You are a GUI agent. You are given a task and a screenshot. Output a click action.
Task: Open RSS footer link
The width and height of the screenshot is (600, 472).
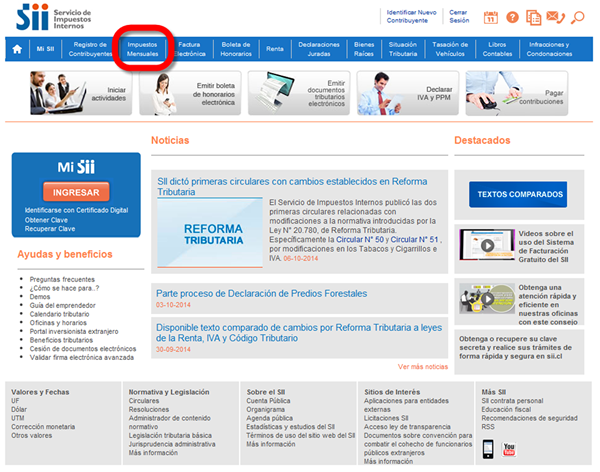click(x=488, y=427)
